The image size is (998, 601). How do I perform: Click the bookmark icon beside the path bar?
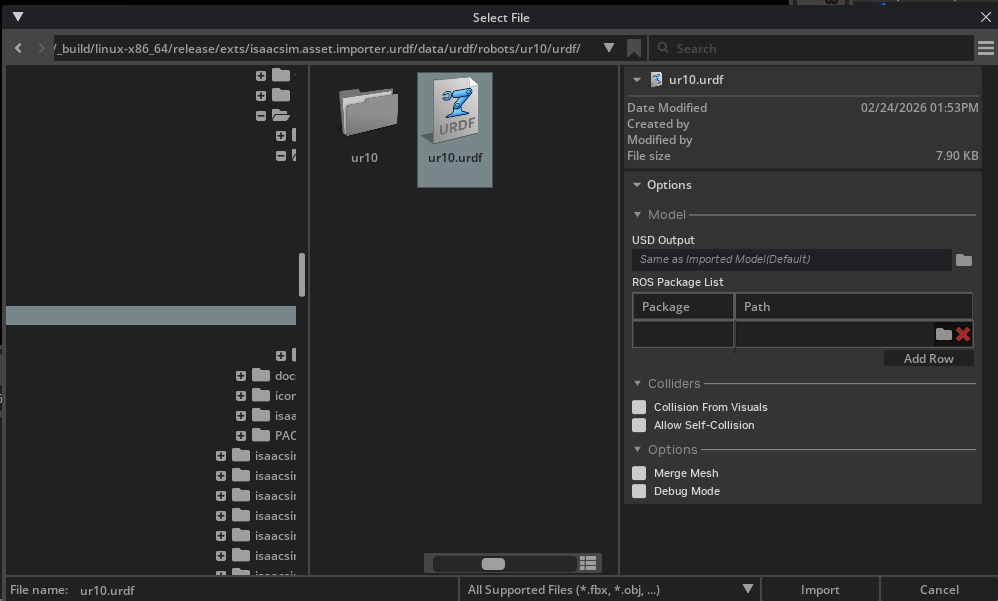click(635, 47)
